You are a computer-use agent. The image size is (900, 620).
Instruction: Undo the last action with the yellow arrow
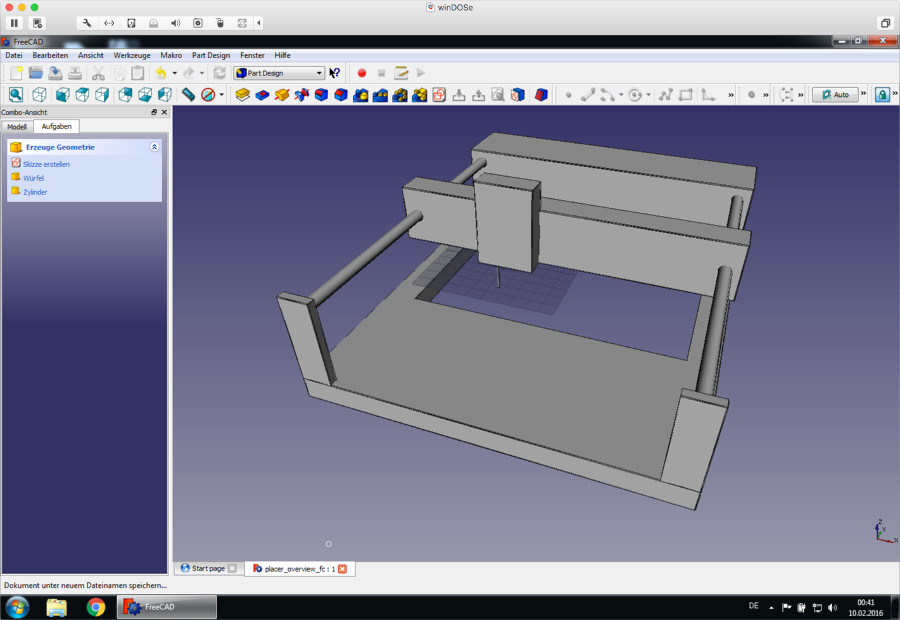161,73
